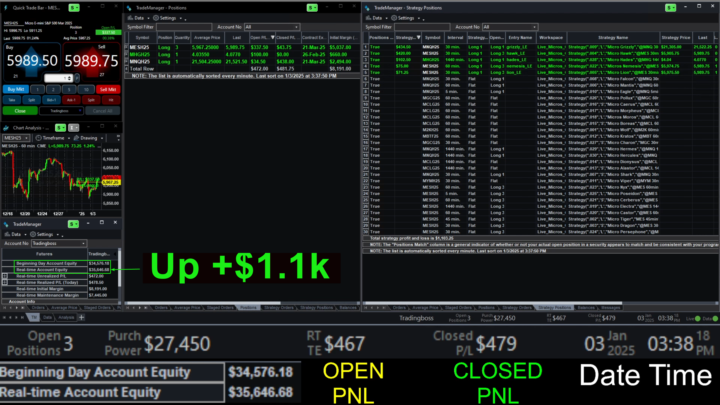The width and height of the screenshot is (720, 405).
Task: Click the Sell Mkt button
Action: click(x=108, y=90)
